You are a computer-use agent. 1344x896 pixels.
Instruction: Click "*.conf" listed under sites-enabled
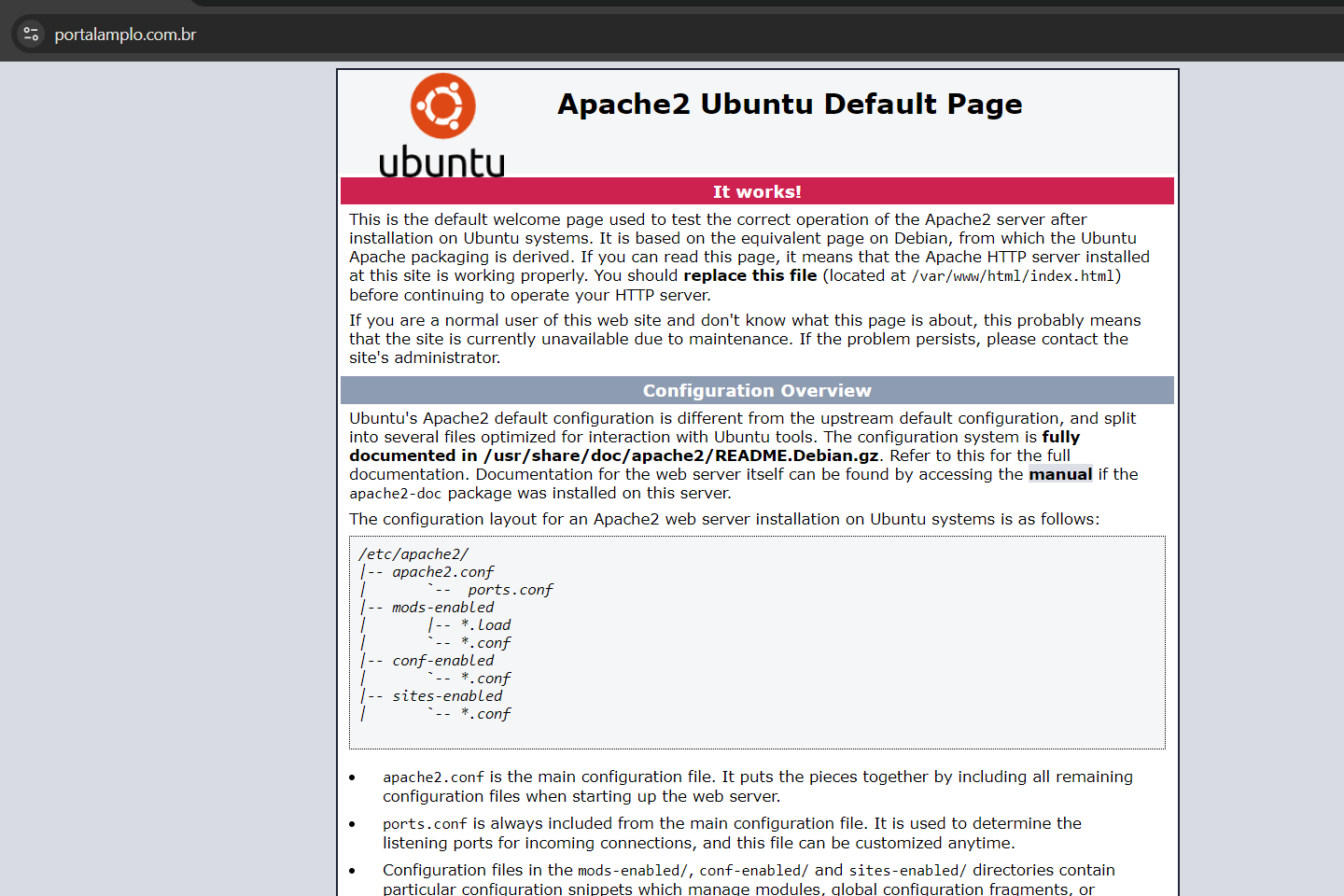tap(485, 714)
